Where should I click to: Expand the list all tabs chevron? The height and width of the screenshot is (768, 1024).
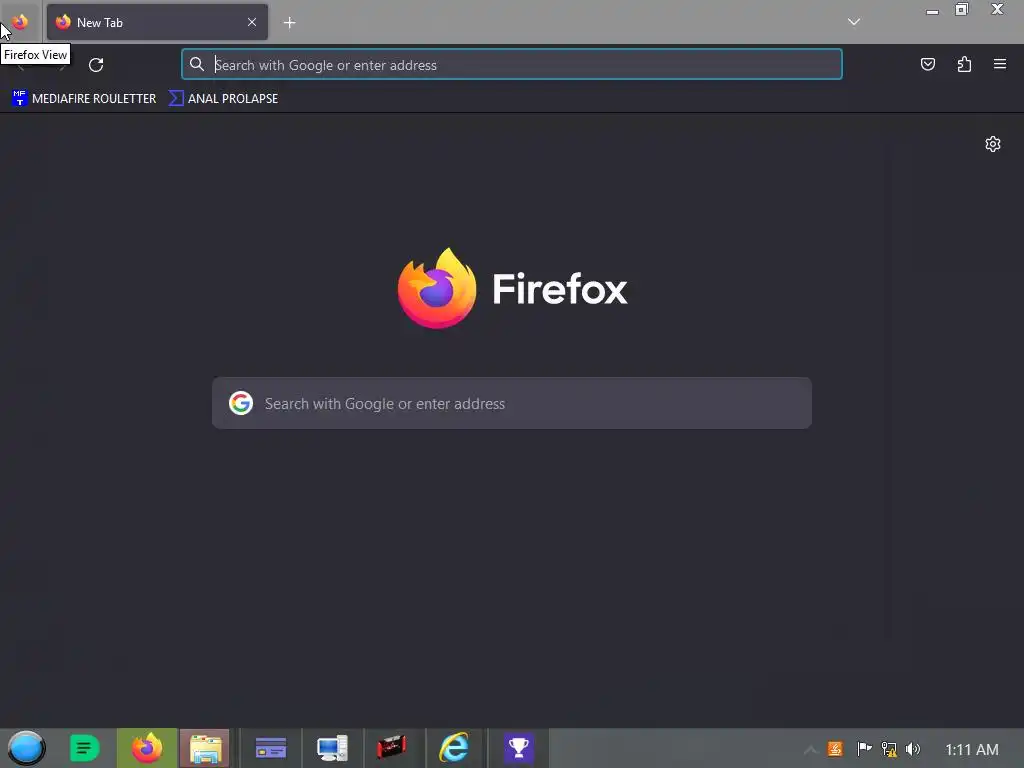854,22
